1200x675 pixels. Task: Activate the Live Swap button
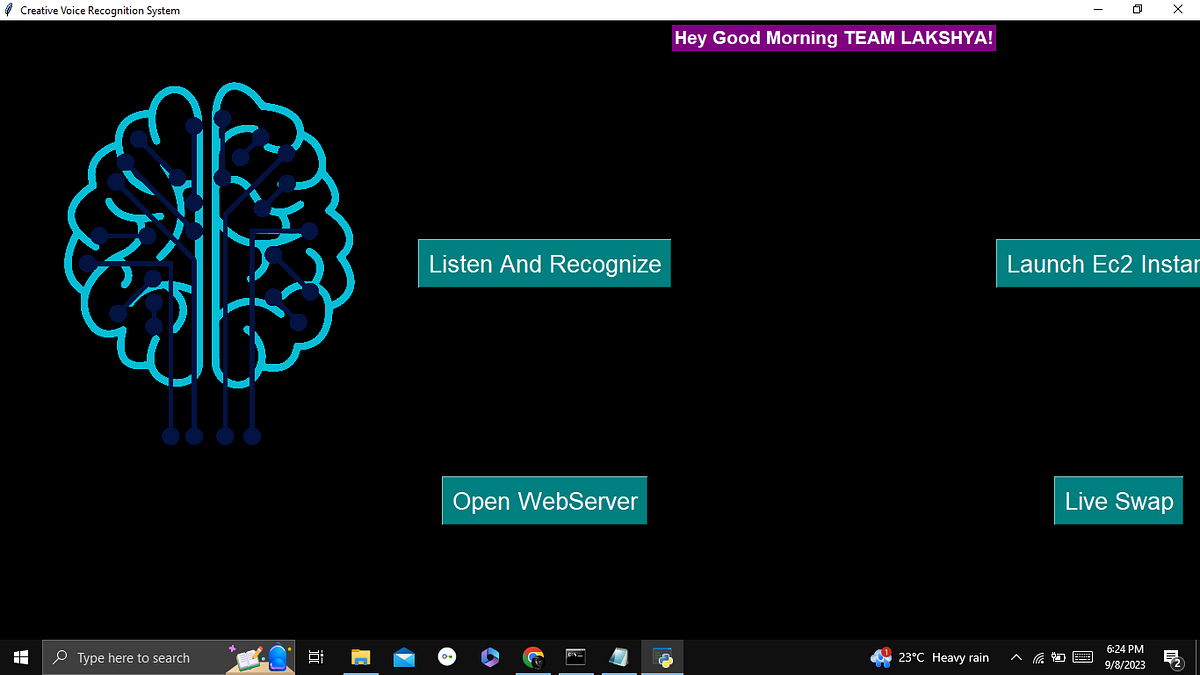pyautogui.click(x=1118, y=500)
